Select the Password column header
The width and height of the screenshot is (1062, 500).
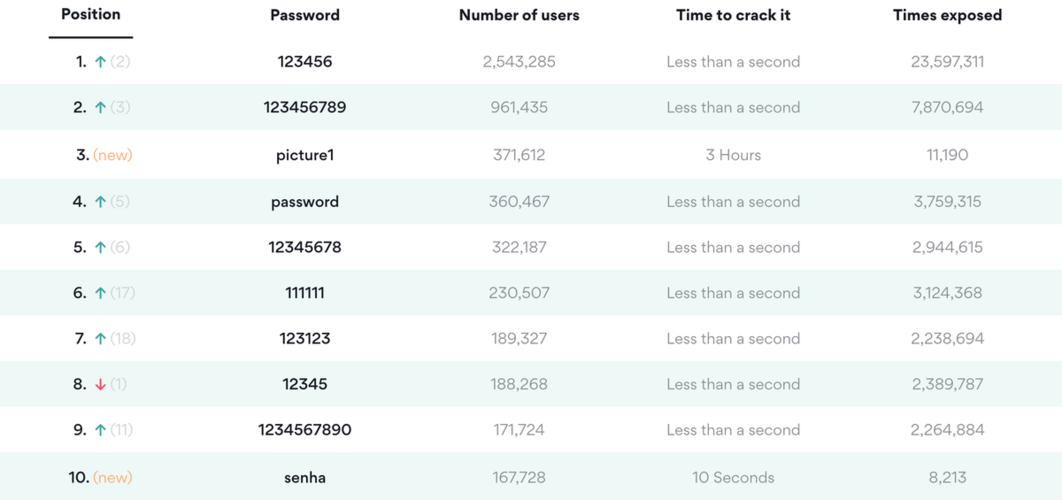click(x=305, y=16)
